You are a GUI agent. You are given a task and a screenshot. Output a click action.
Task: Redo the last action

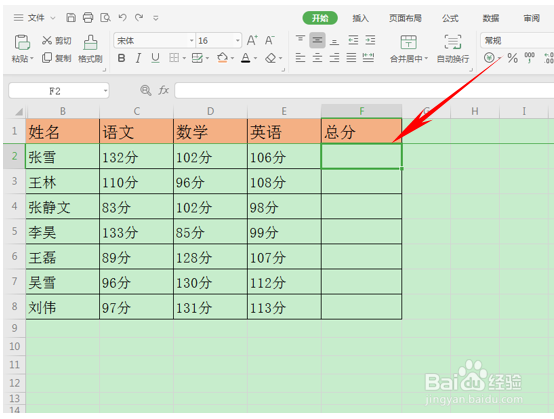pyautogui.click(x=139, y=17)
